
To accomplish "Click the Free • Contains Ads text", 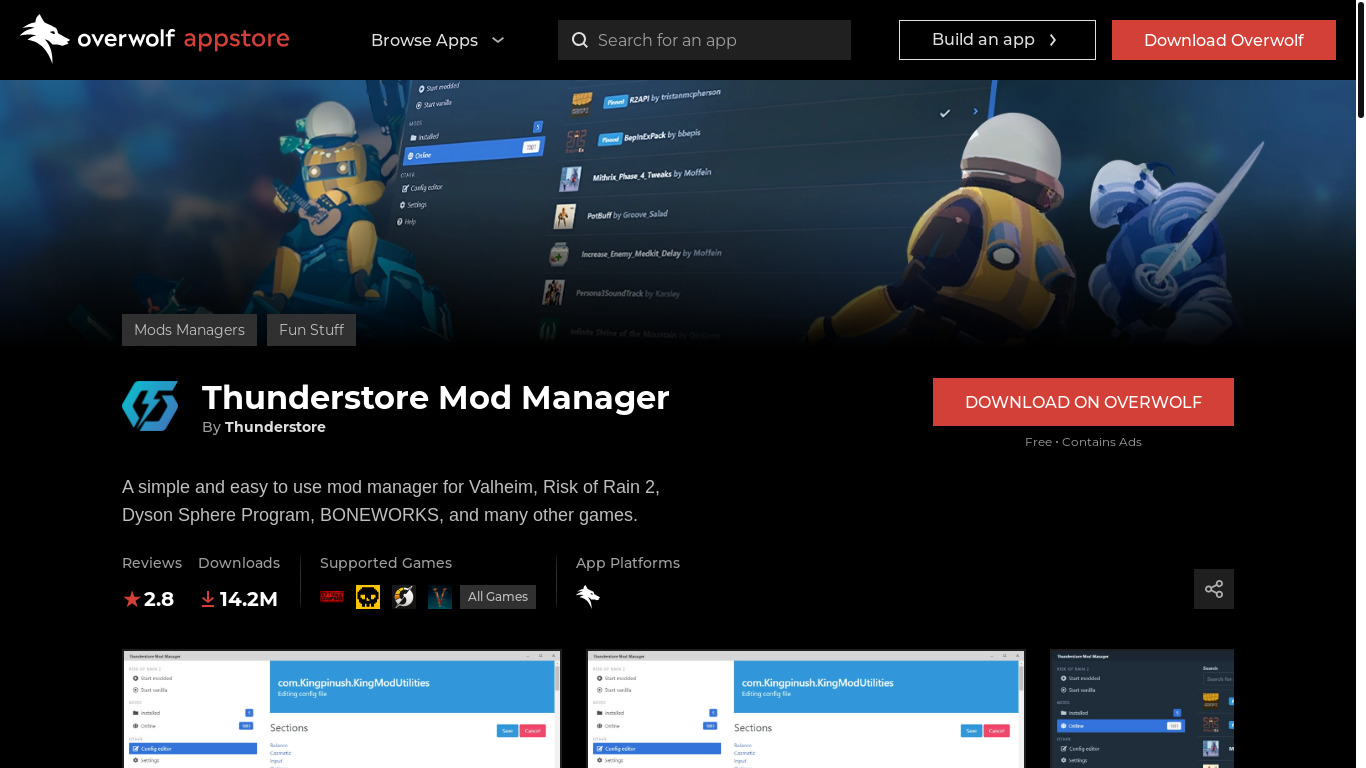I will 1083,442.
